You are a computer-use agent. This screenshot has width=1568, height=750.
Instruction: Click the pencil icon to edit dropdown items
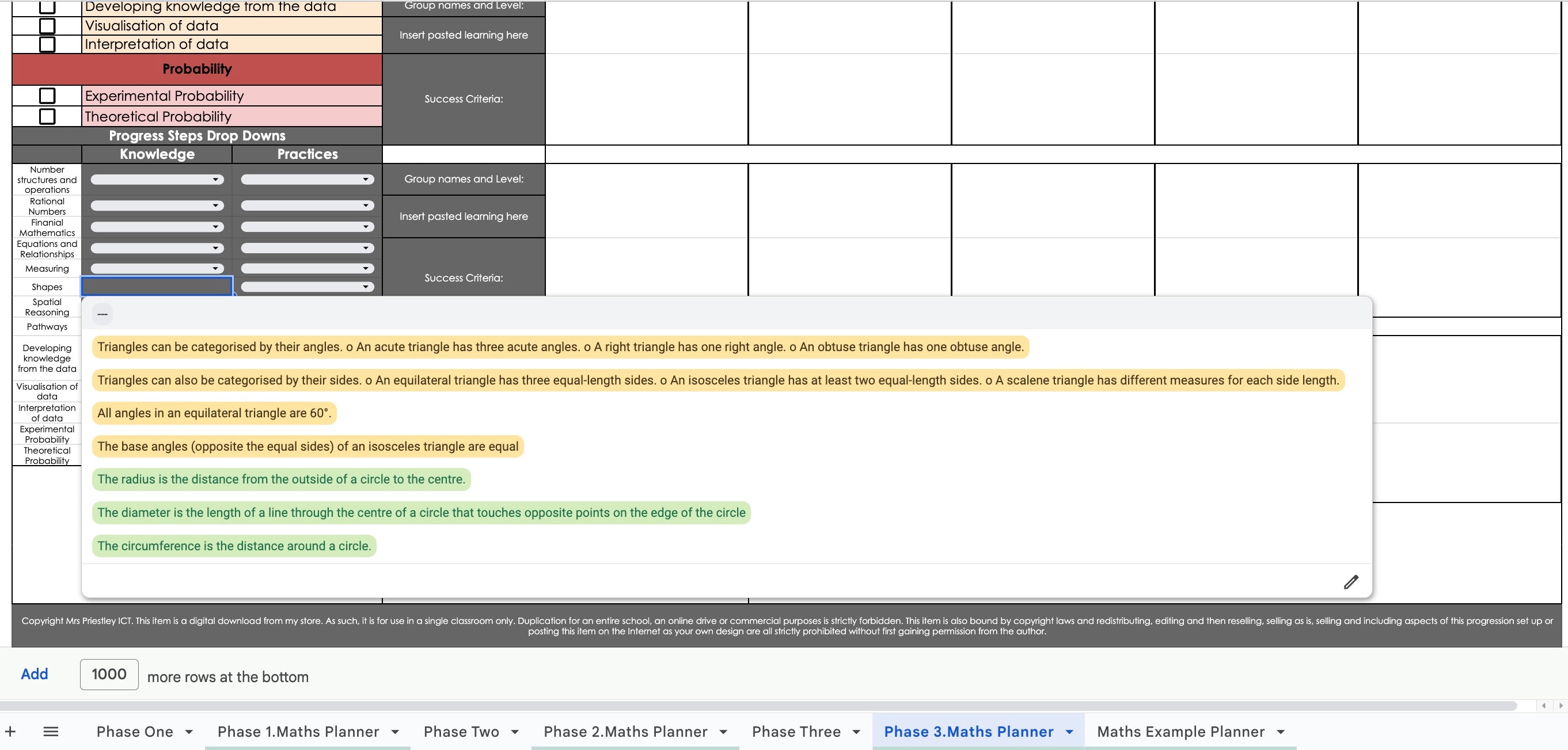click(x=1351, y=582)
